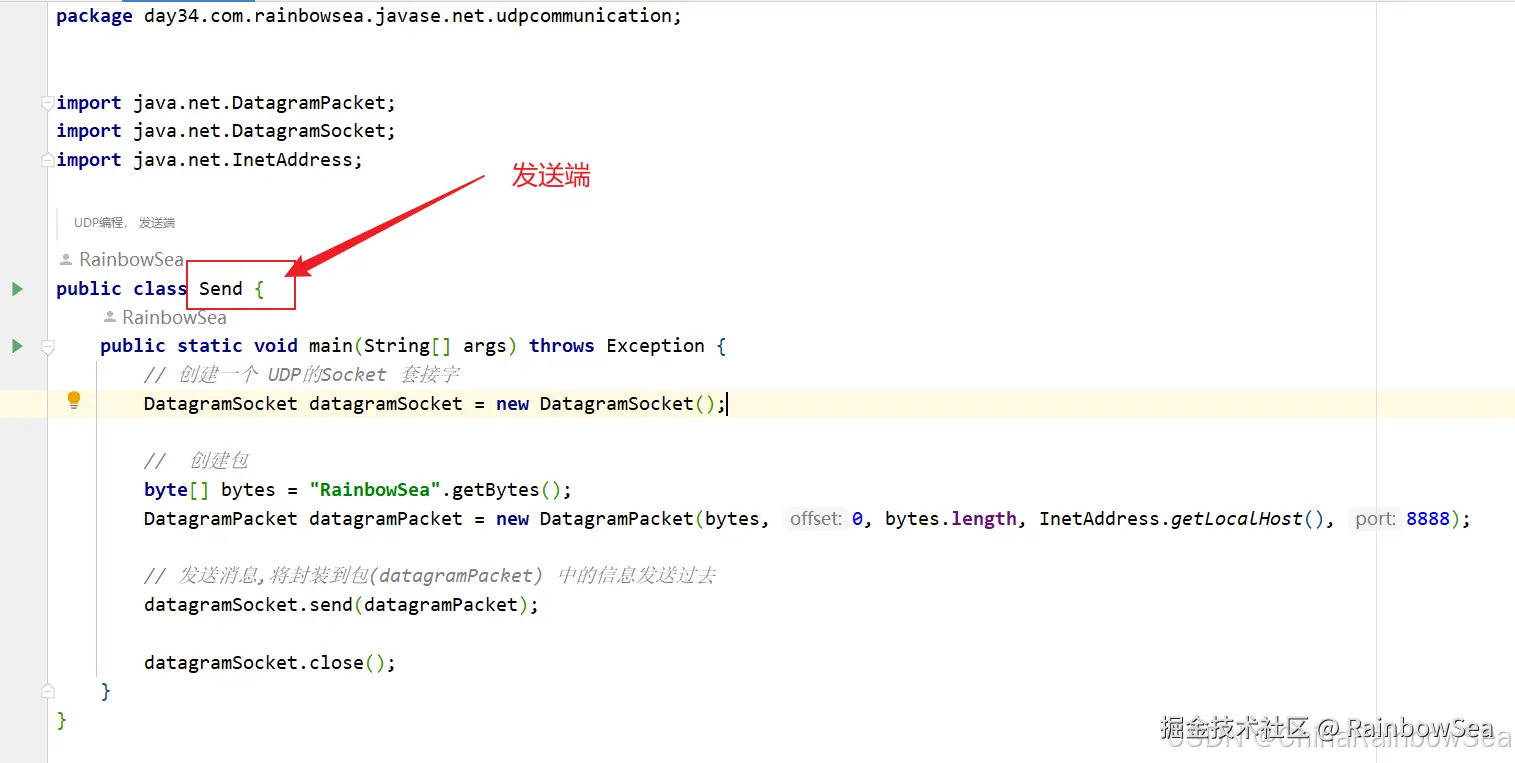Click the 'new DatagramPacket' constructor call

pos(595,519)
